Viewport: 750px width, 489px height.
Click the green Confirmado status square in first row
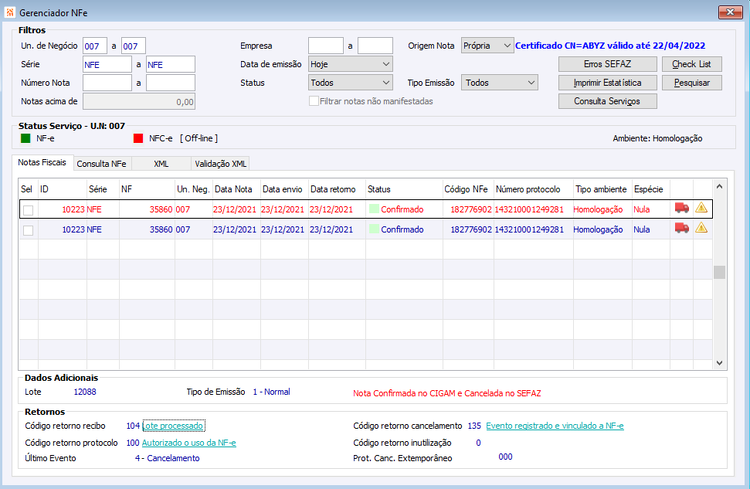[374, 209]
